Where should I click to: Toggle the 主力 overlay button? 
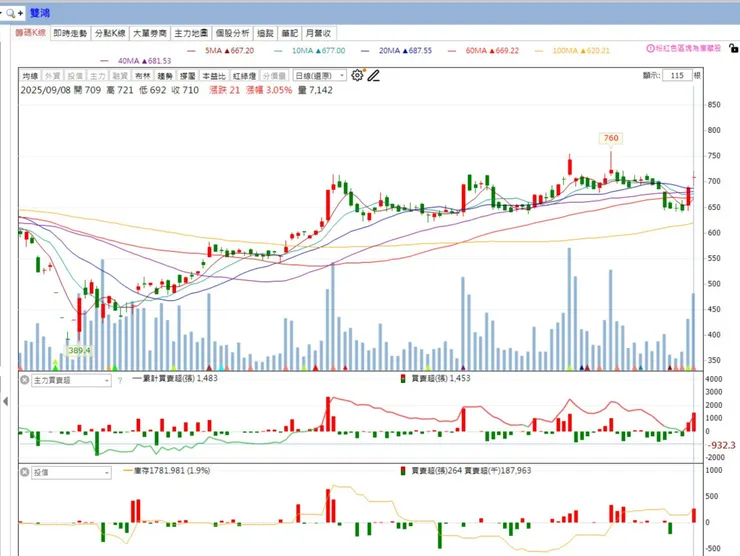point(97,76)
